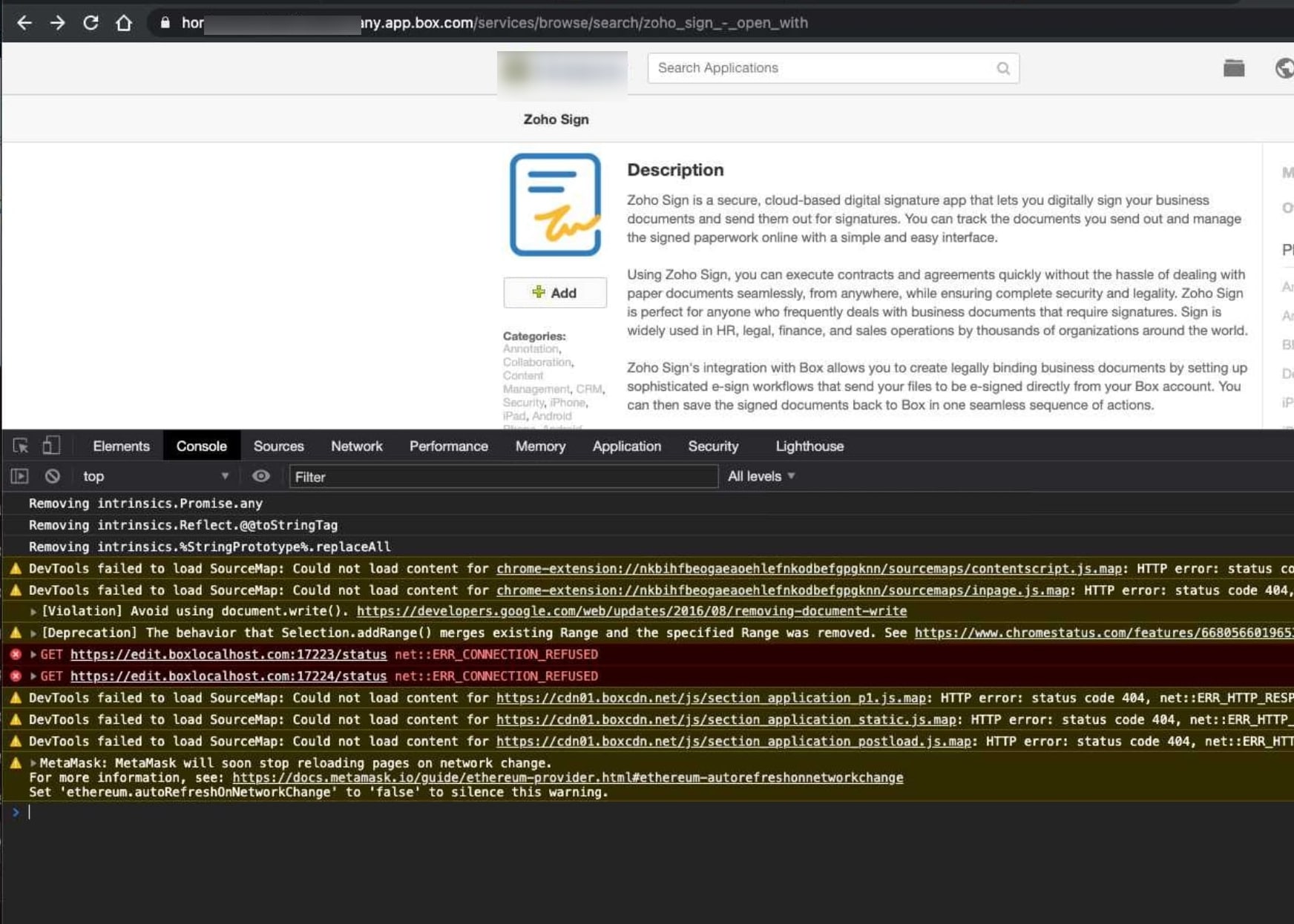
Task: Open the Application tab
Action: 626,446
